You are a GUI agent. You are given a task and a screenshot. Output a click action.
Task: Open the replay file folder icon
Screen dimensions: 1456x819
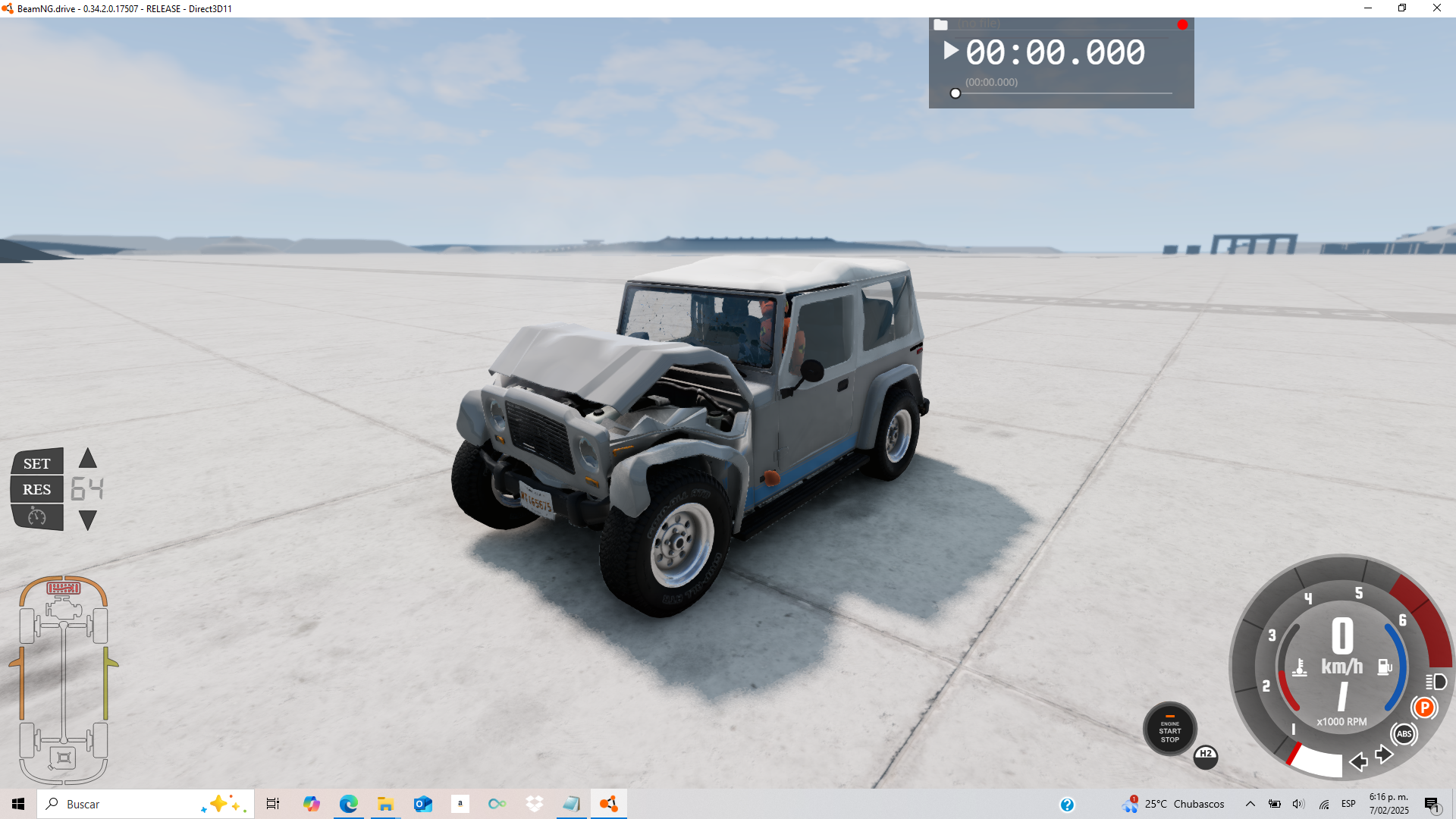[940, 24]
